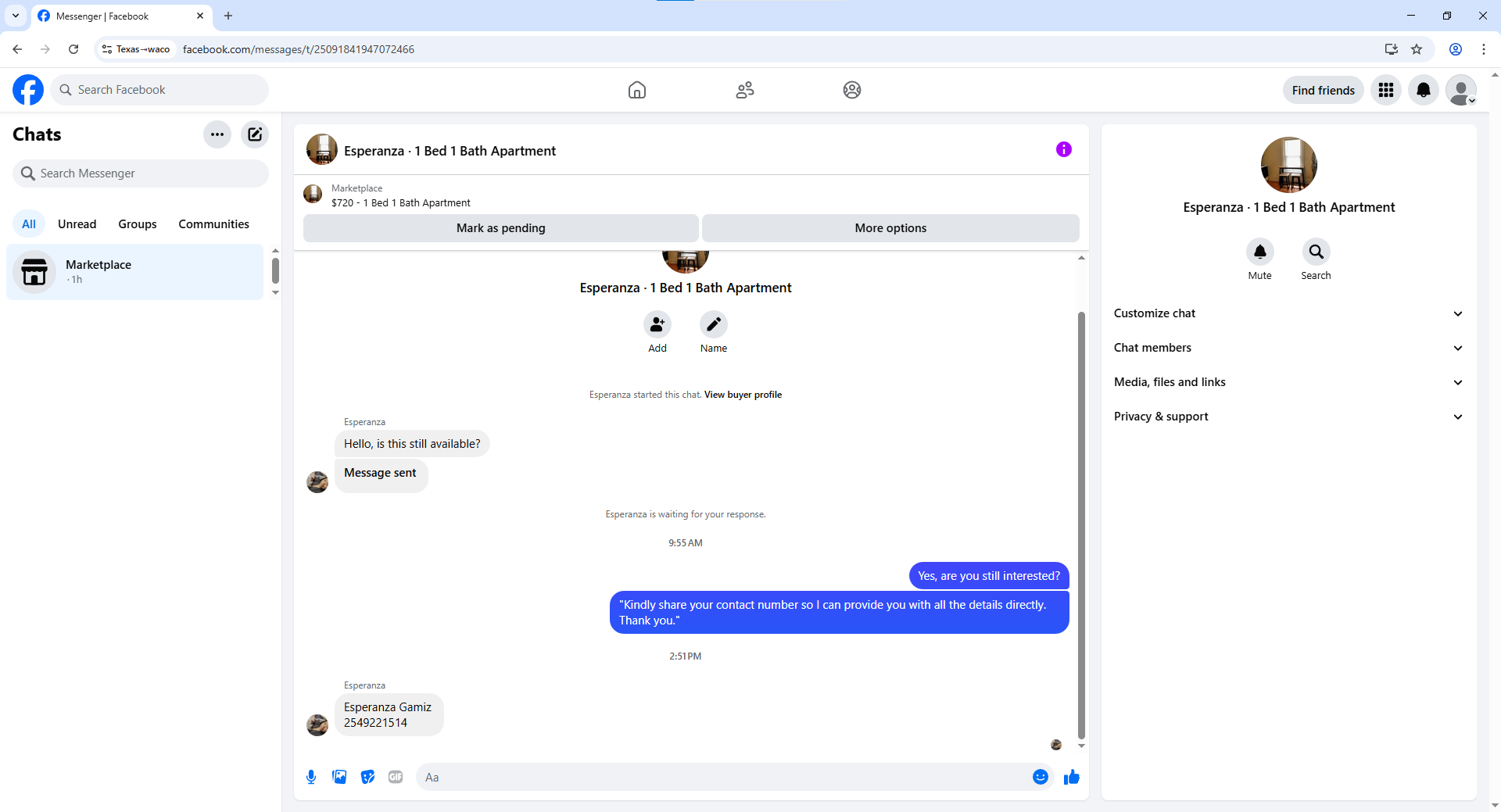1501x812 pixels.
Task: Click the Aa message input field
Action: click(723, 777)
